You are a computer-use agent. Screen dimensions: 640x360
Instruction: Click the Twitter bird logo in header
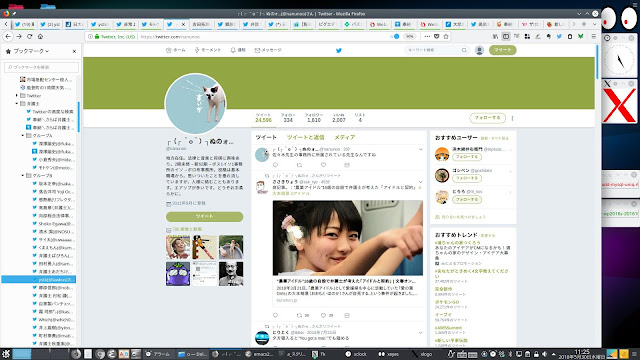pos(338,51)
